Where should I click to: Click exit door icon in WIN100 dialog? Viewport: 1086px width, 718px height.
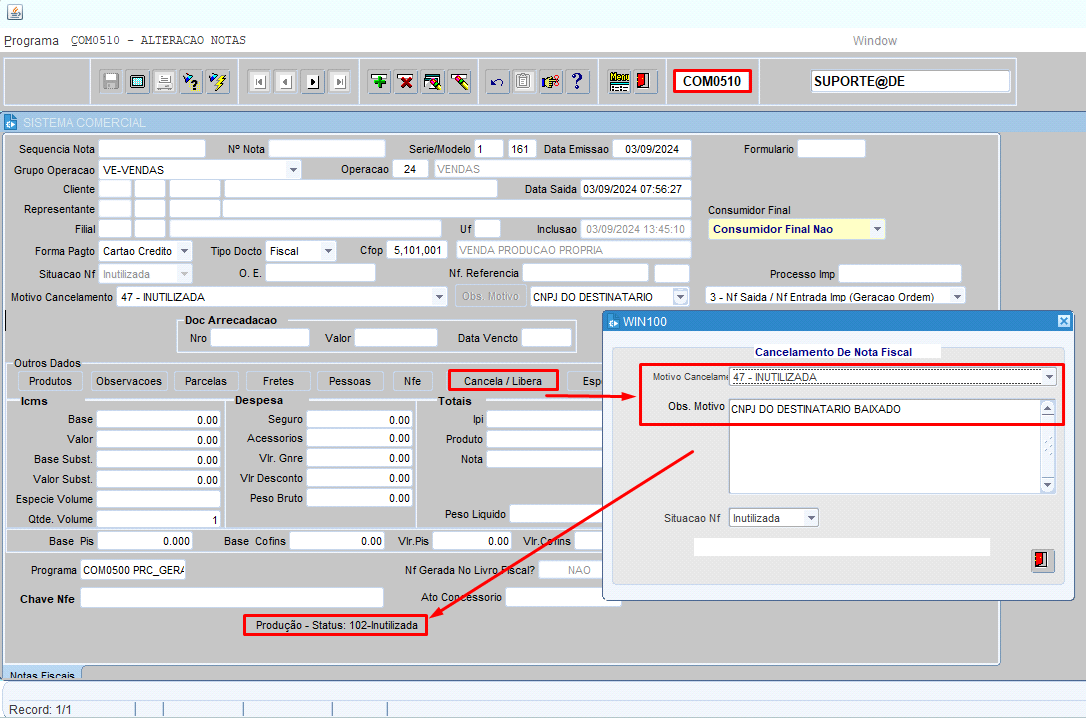coord(1042,560)
